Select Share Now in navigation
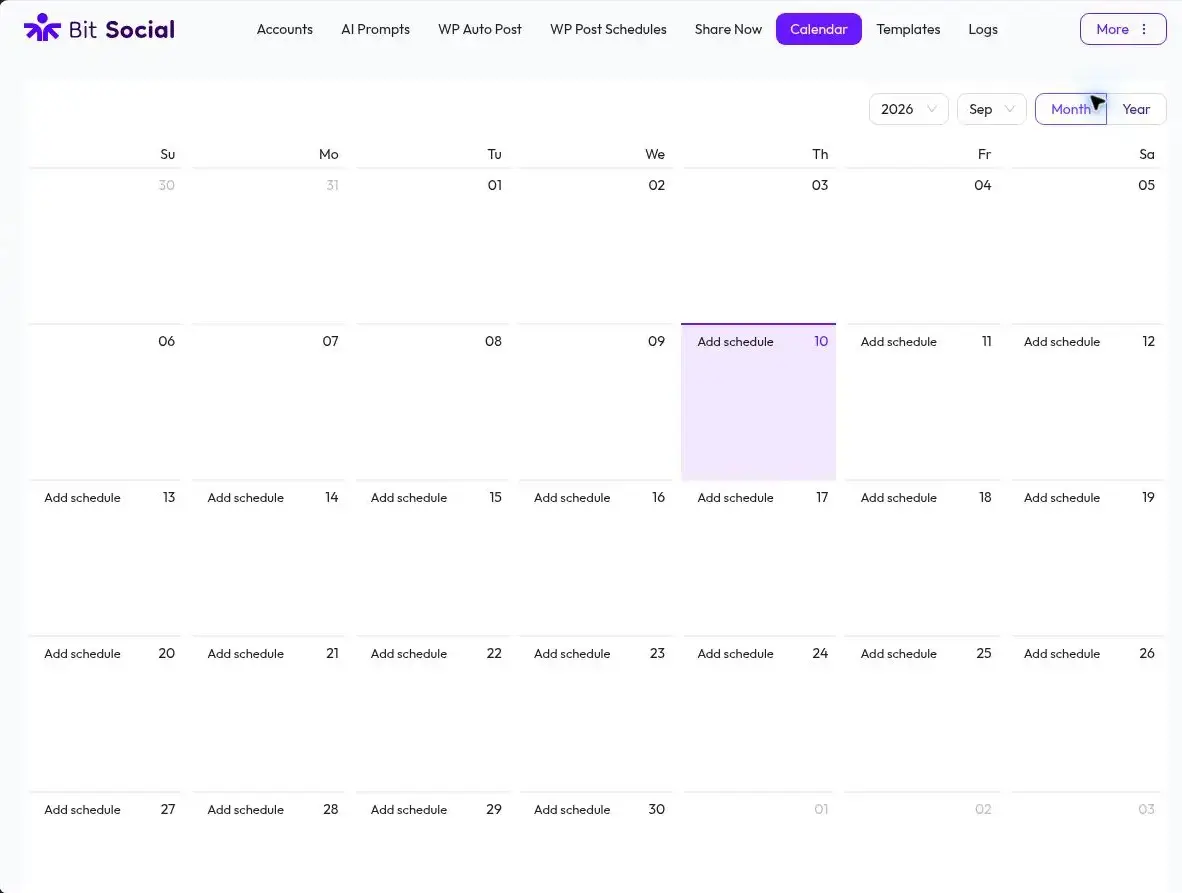 (728, 29)
